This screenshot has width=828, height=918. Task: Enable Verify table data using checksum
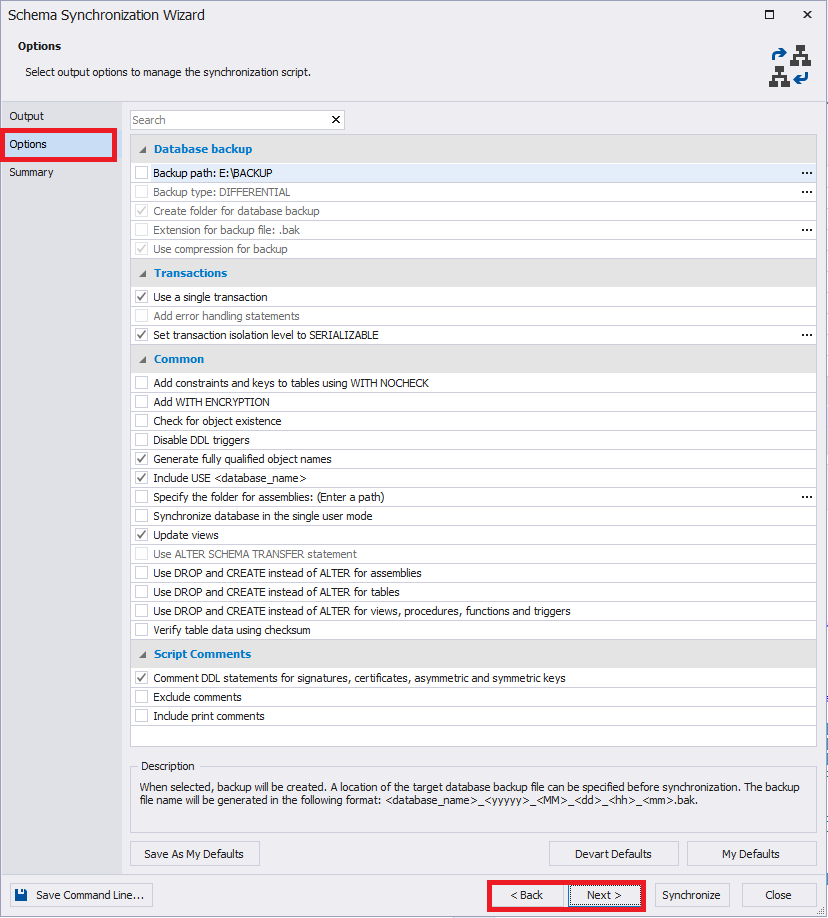point(141,630)
